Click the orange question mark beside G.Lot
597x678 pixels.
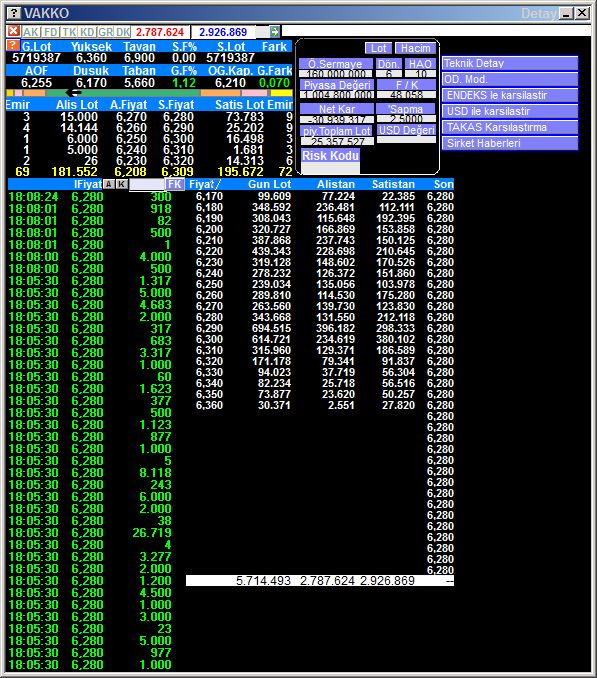click(x=13, y=45)
